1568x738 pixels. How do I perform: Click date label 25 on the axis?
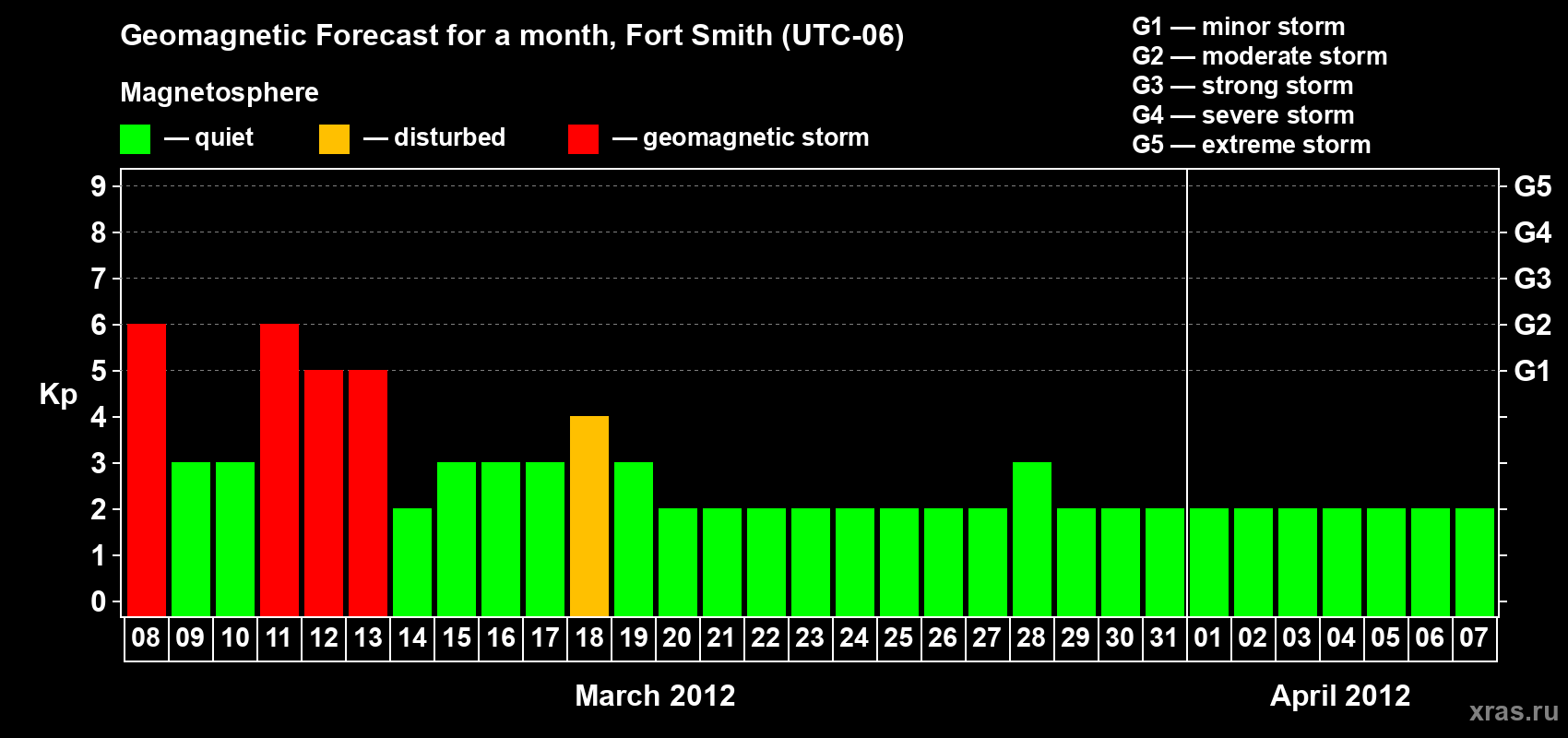(898, 638)
